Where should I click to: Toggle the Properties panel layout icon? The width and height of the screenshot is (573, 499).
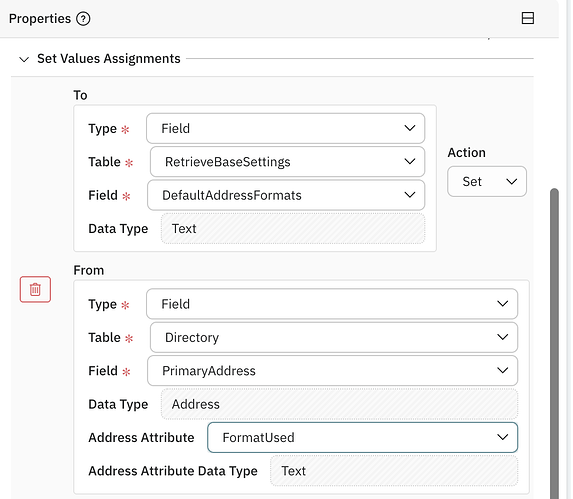pos(527,18)
